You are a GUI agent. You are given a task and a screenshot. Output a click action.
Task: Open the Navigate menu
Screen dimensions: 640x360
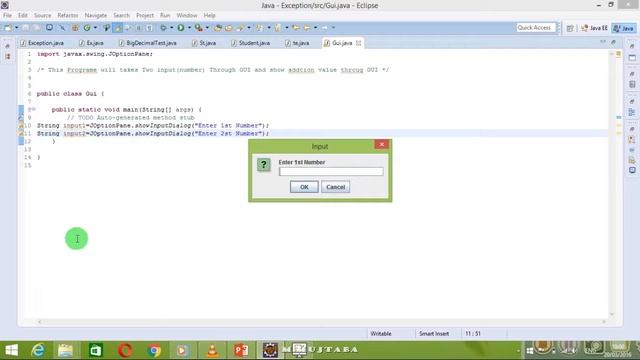pyautogui.click(x=96, y=15)
